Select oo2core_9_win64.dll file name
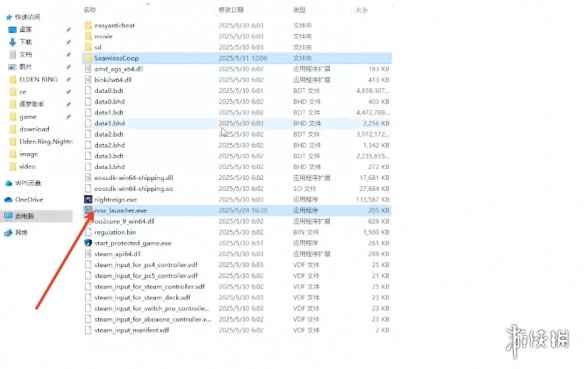Image resolution: width=584 pixels, height=369 pixels. pos(124,221)
